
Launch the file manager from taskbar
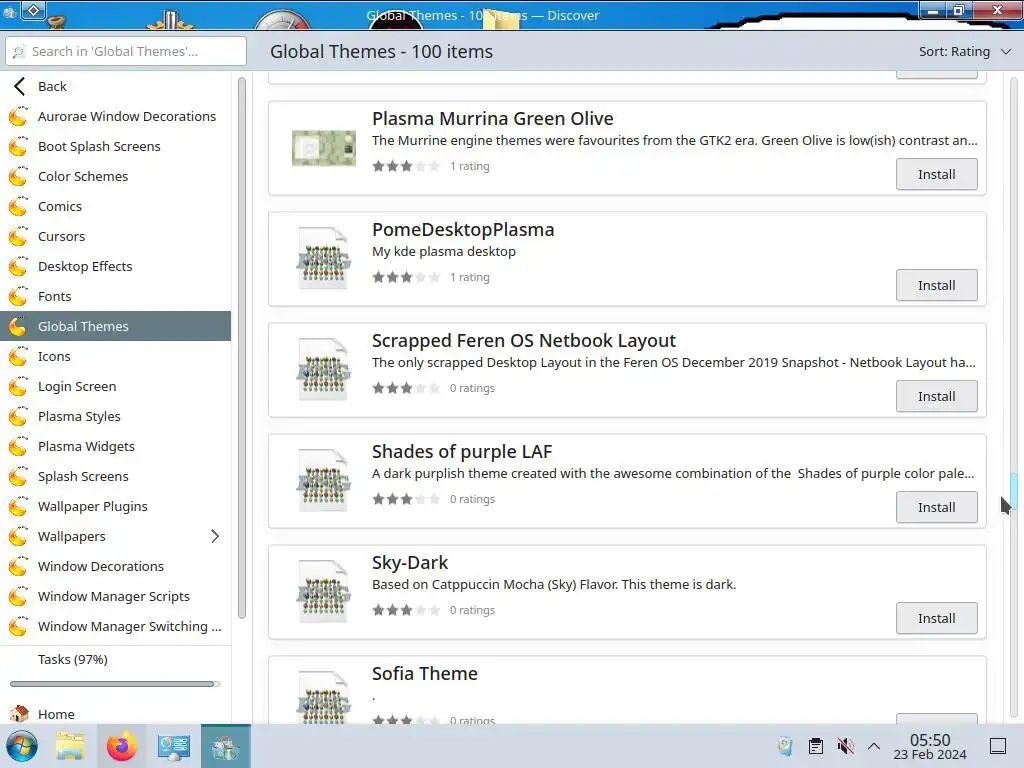70,746
